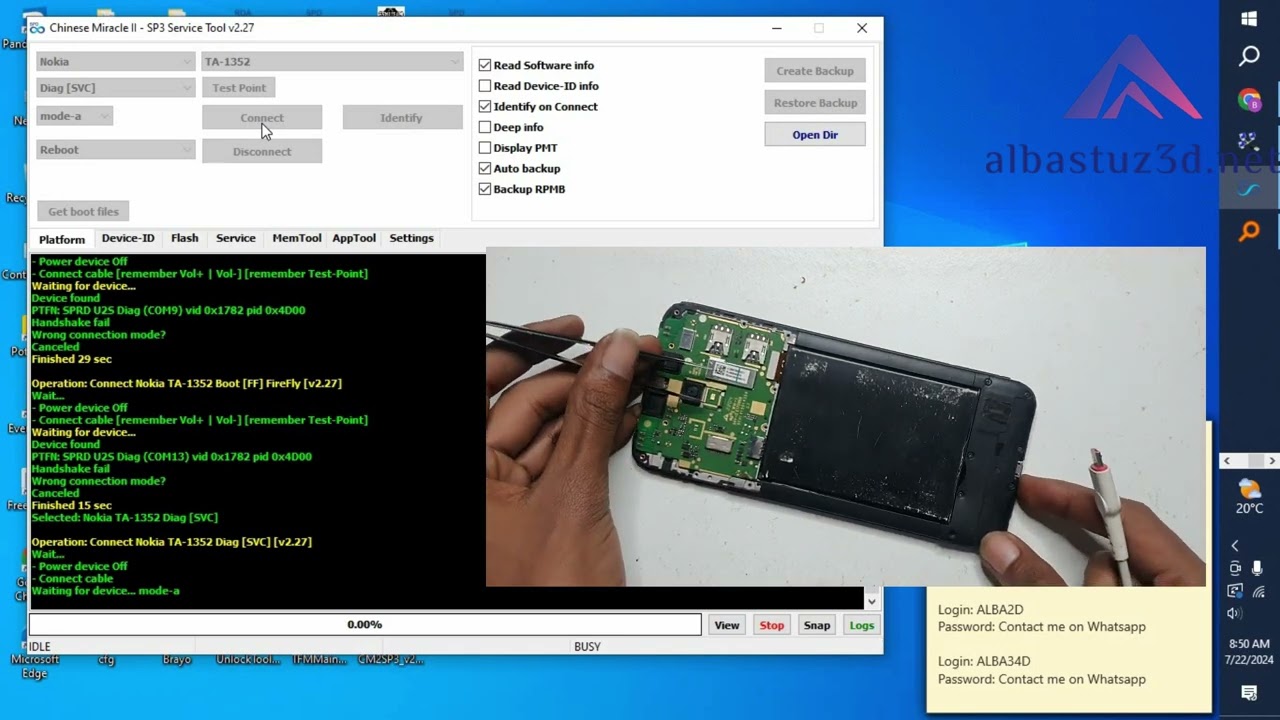Screen dimensions: 1280x720
Task: Click the taskbar scrollbar left arrow
Action: click(1227, 461)
